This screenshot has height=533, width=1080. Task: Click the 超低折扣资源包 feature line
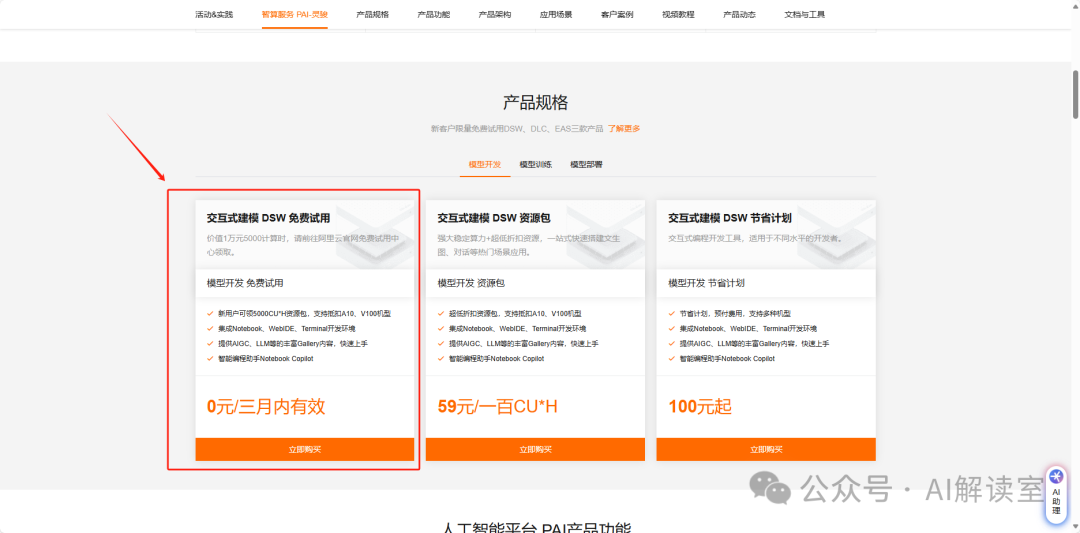point(515,313)
